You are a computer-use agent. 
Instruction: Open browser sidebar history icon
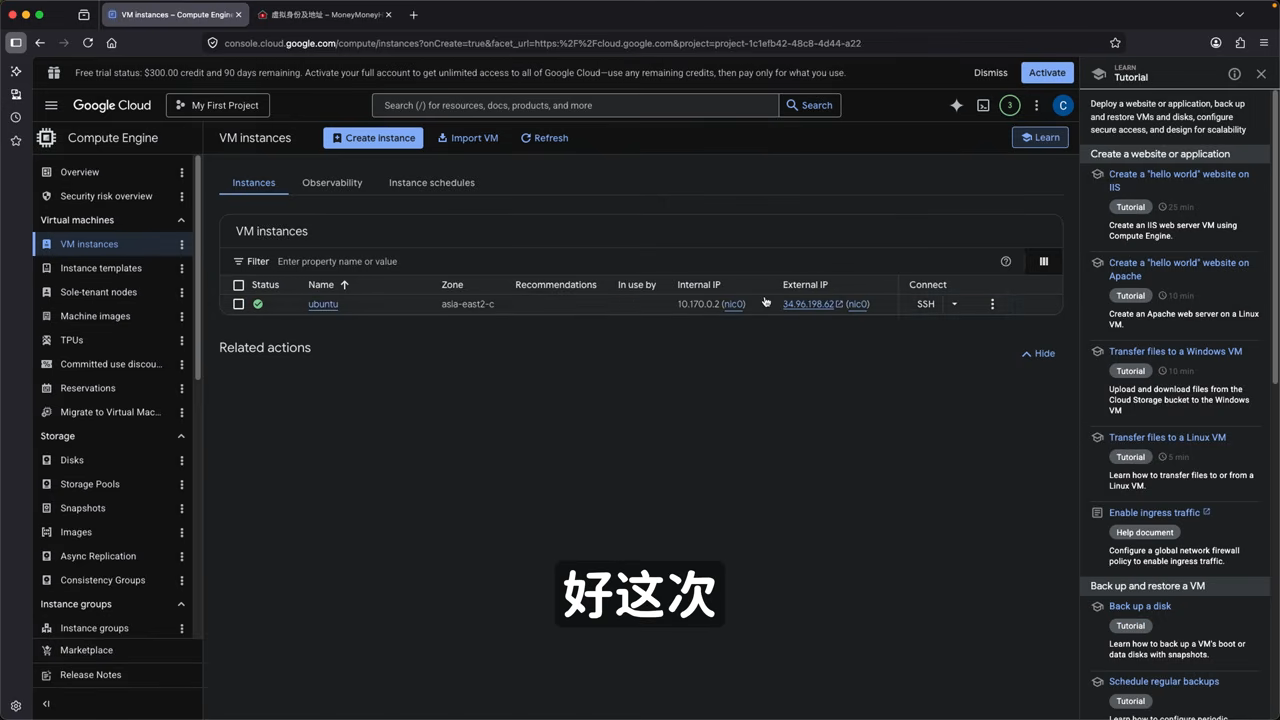pos(15,117)
